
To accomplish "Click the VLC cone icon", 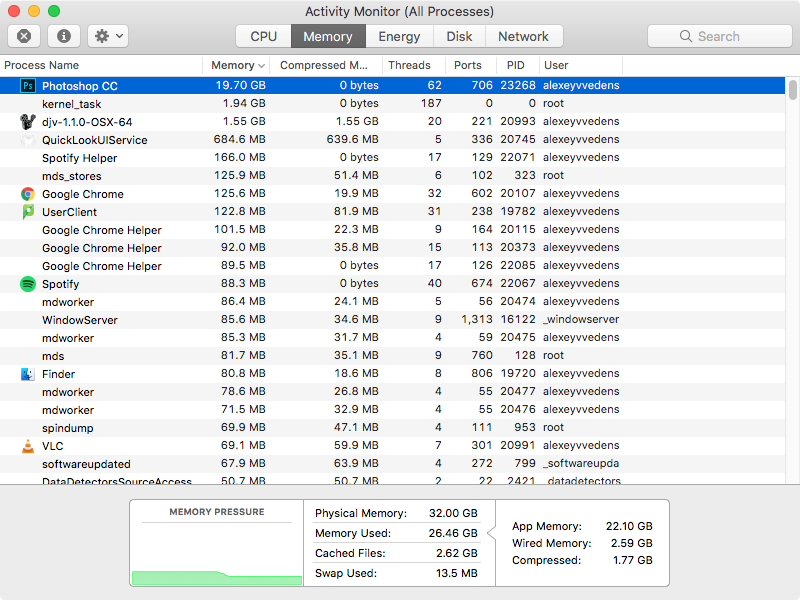I will pos(28,446).
